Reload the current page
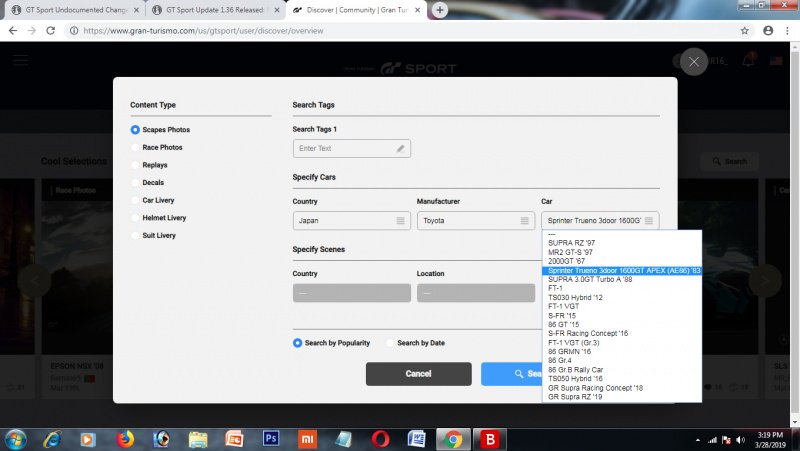Screen dimensions: 800x451 (x=51, y=31)
